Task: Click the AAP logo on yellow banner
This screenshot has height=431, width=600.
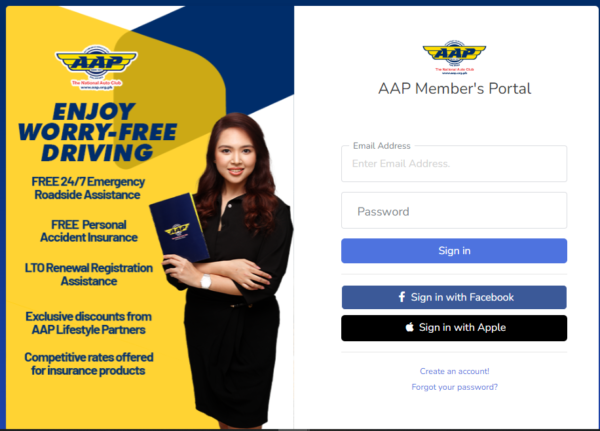Action: (x=96, y=67)
